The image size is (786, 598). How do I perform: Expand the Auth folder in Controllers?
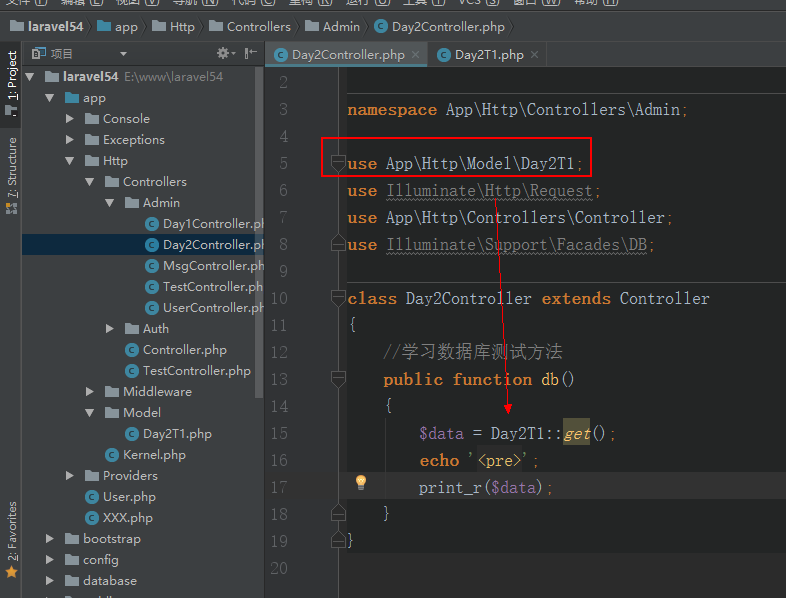pos(110,329)
